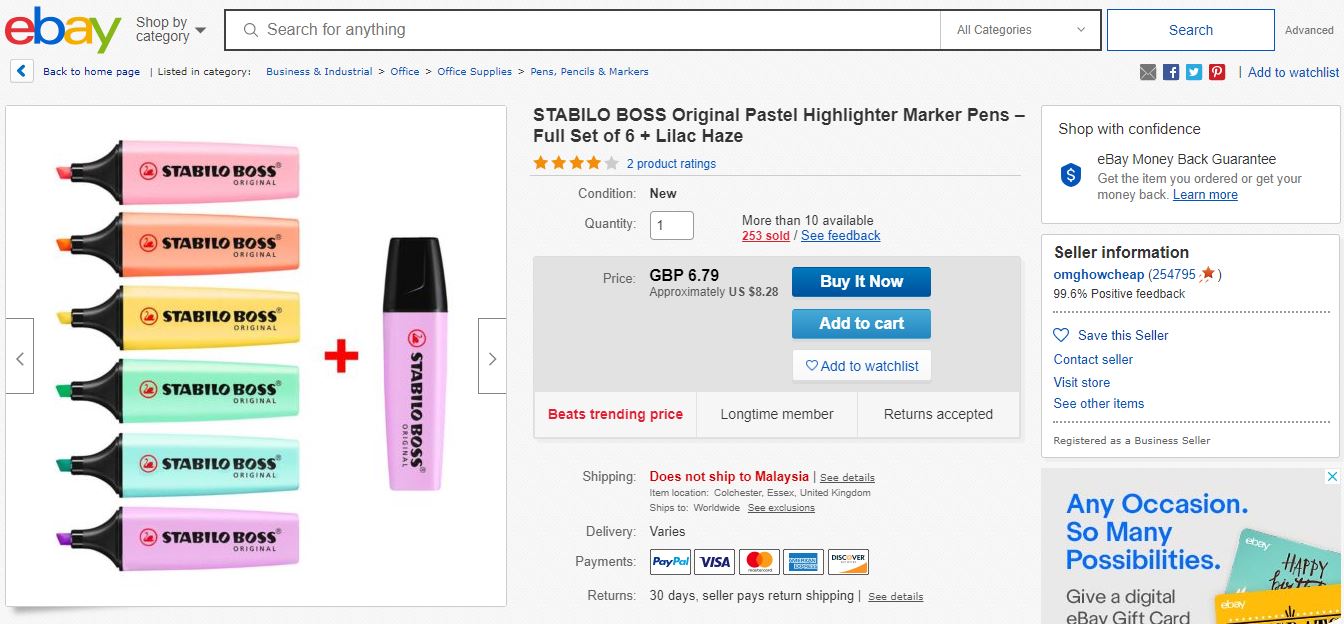Click the email share icon
Viewport: 1344px width, 624px height.
coord(1148,72)
